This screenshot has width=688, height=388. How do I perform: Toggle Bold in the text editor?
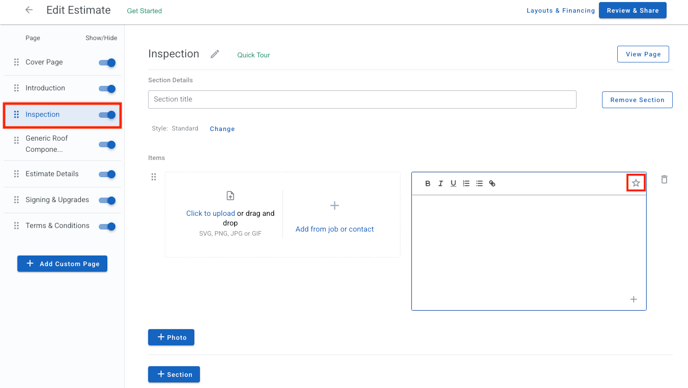427,183
